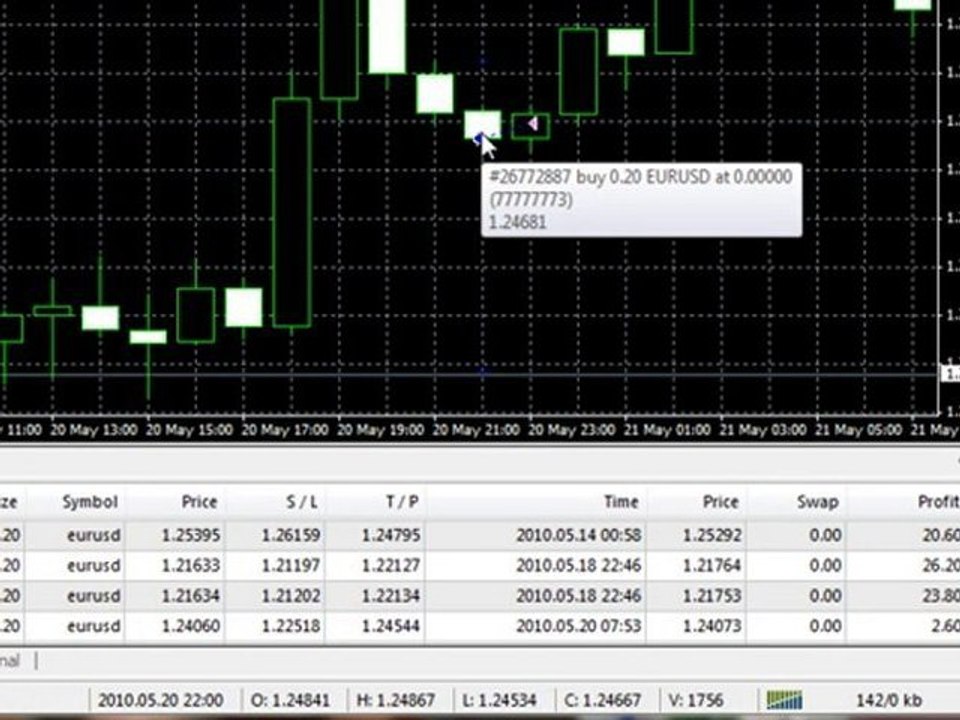This screenshot has width=960, height=720.
Task: Click the 0.00 swap in the 1.24073 row
Action: [825, 626]
